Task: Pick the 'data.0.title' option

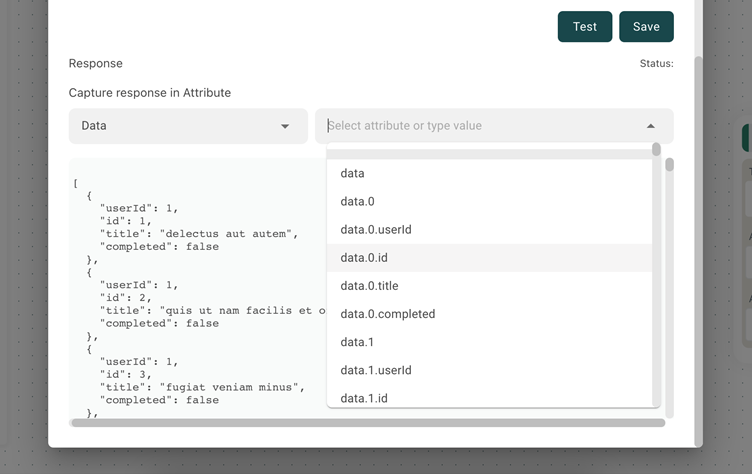Action: [489, 286]
